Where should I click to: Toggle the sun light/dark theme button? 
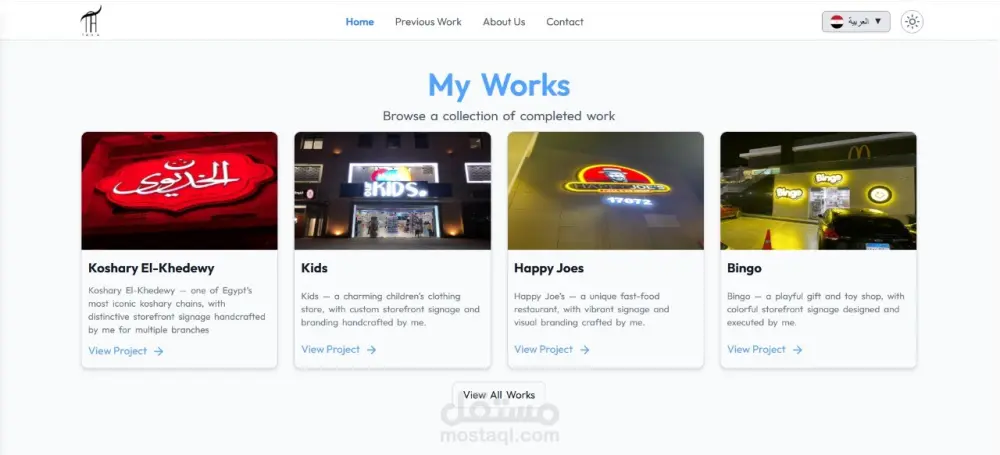point(912,22)
